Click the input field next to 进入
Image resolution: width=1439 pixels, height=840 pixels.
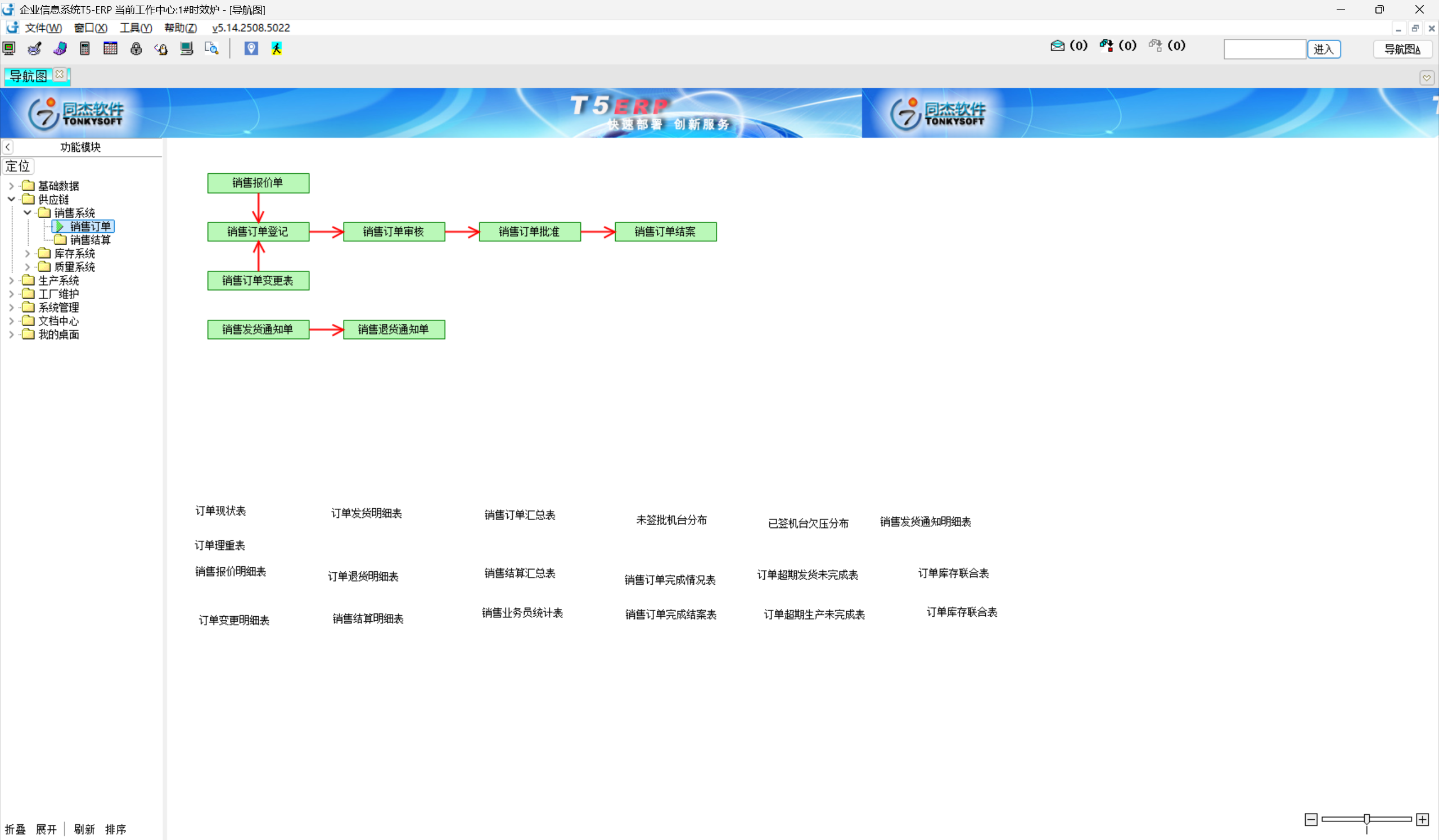tap(1265, 49)
